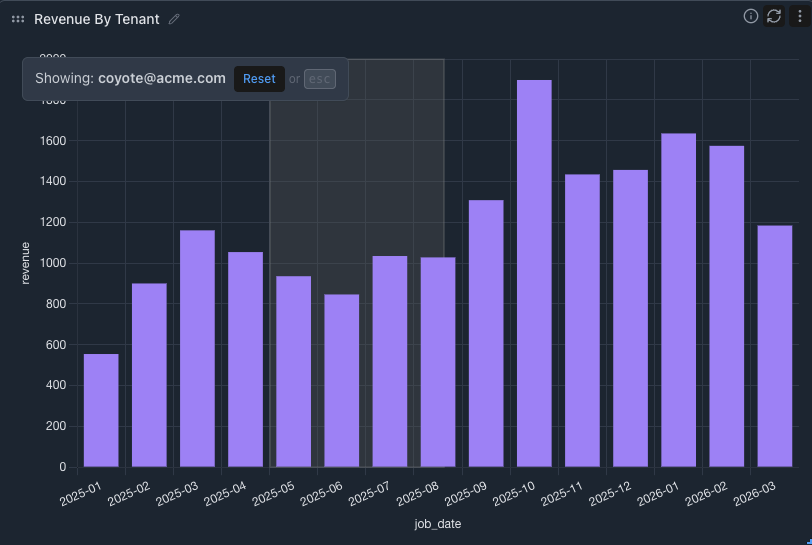
Task: Select the tallest bar for 2025-10
Action: coord(534,273)
